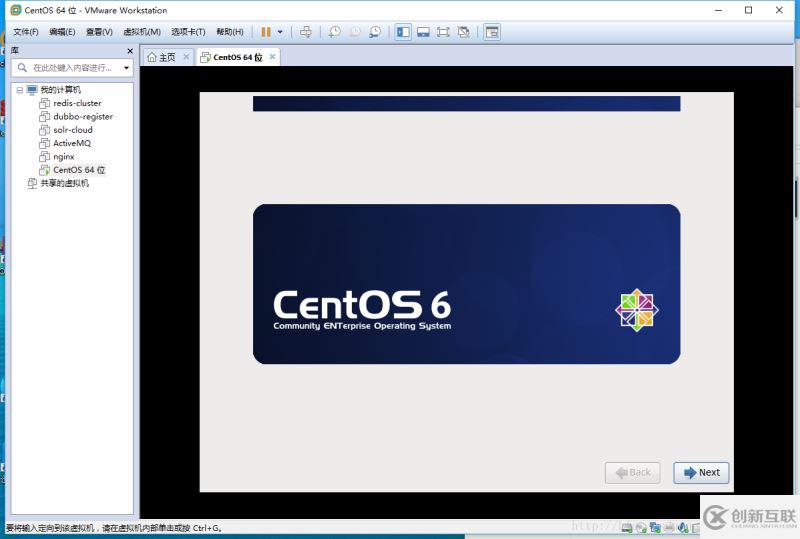The image size is (800, 539).
Task: Switch to the 主页 tab
Action: (x=167, y=57)
